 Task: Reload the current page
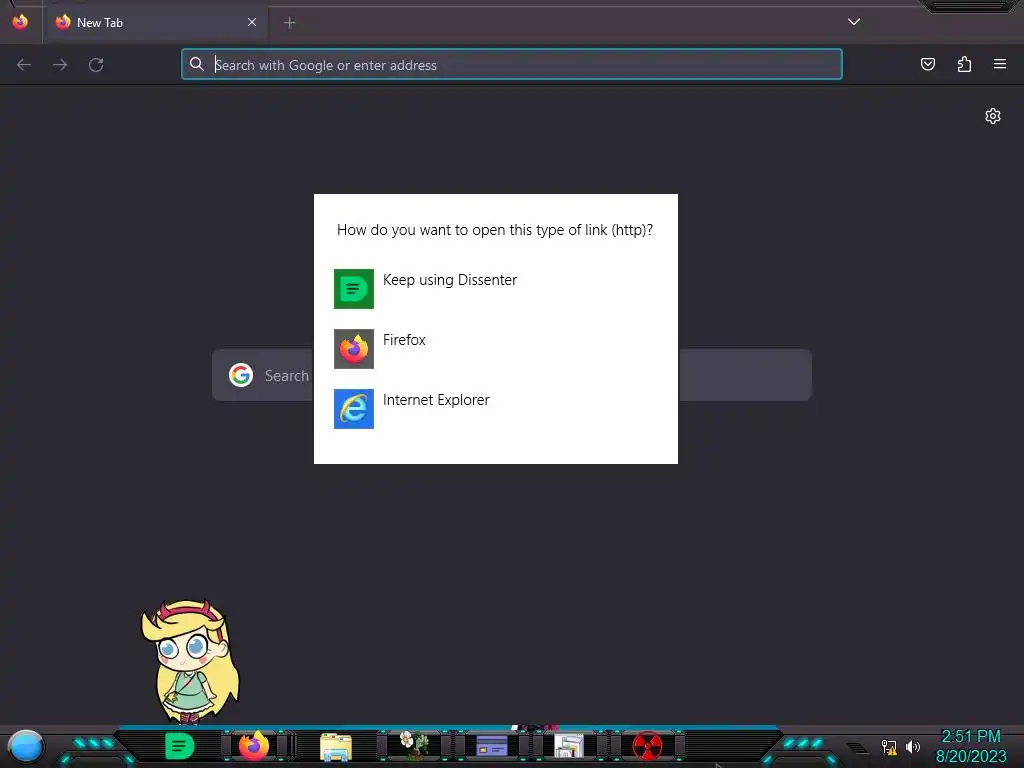pyautogui.click(x=96, y=65)
